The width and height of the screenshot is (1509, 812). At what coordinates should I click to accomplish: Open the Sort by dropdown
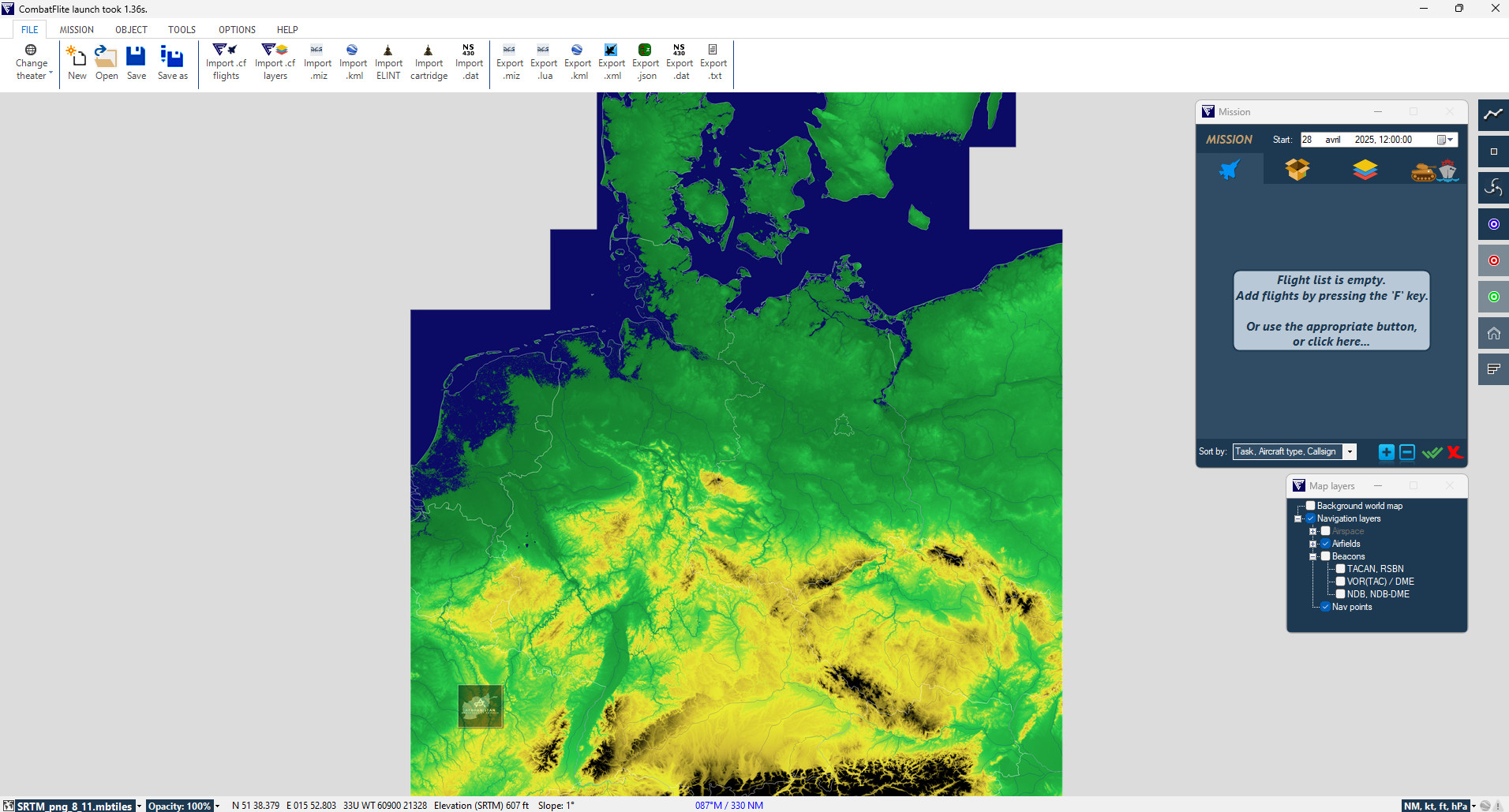click(x=1350, y=452)
